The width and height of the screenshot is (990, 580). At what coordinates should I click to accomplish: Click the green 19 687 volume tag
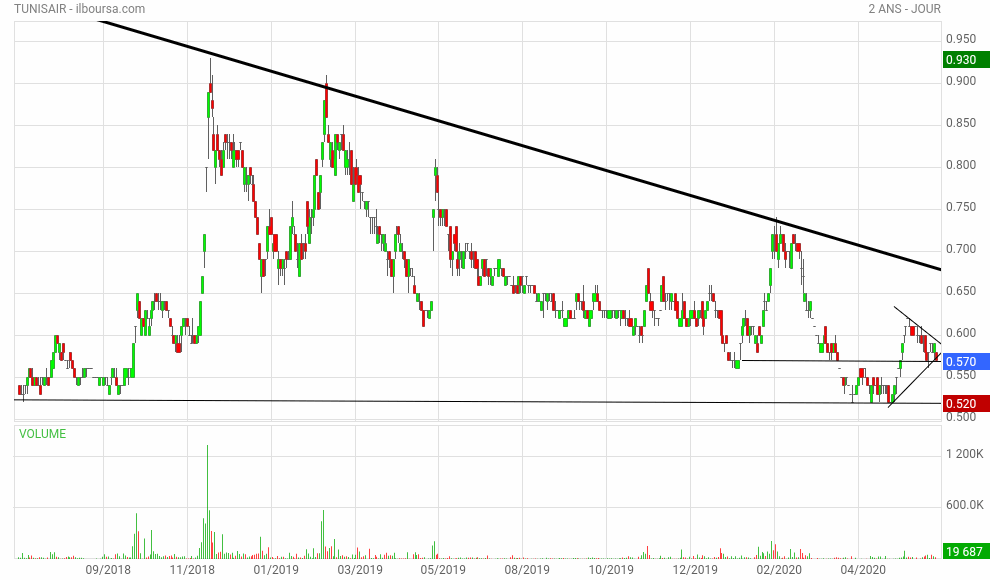[966, 551]
